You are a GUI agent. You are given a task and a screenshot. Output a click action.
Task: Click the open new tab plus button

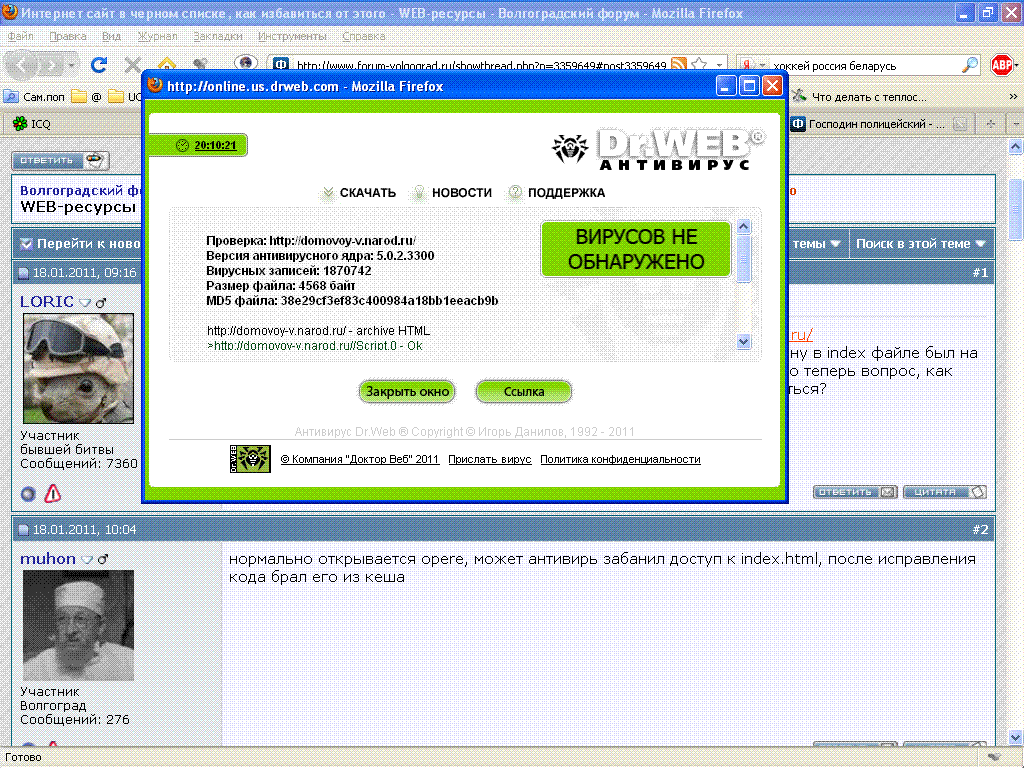coord(991,123)
